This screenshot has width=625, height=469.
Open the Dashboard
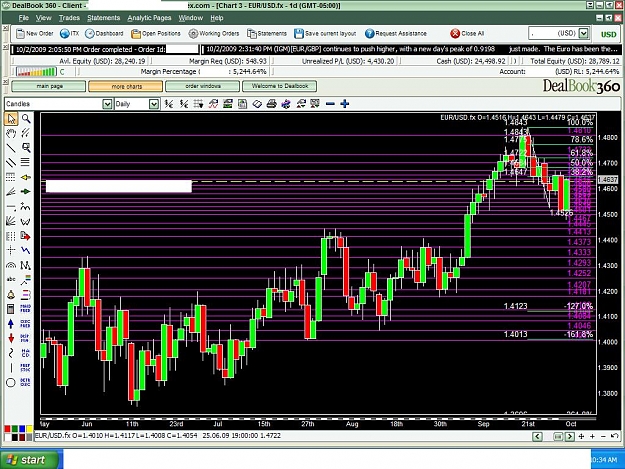coord(104,33)
